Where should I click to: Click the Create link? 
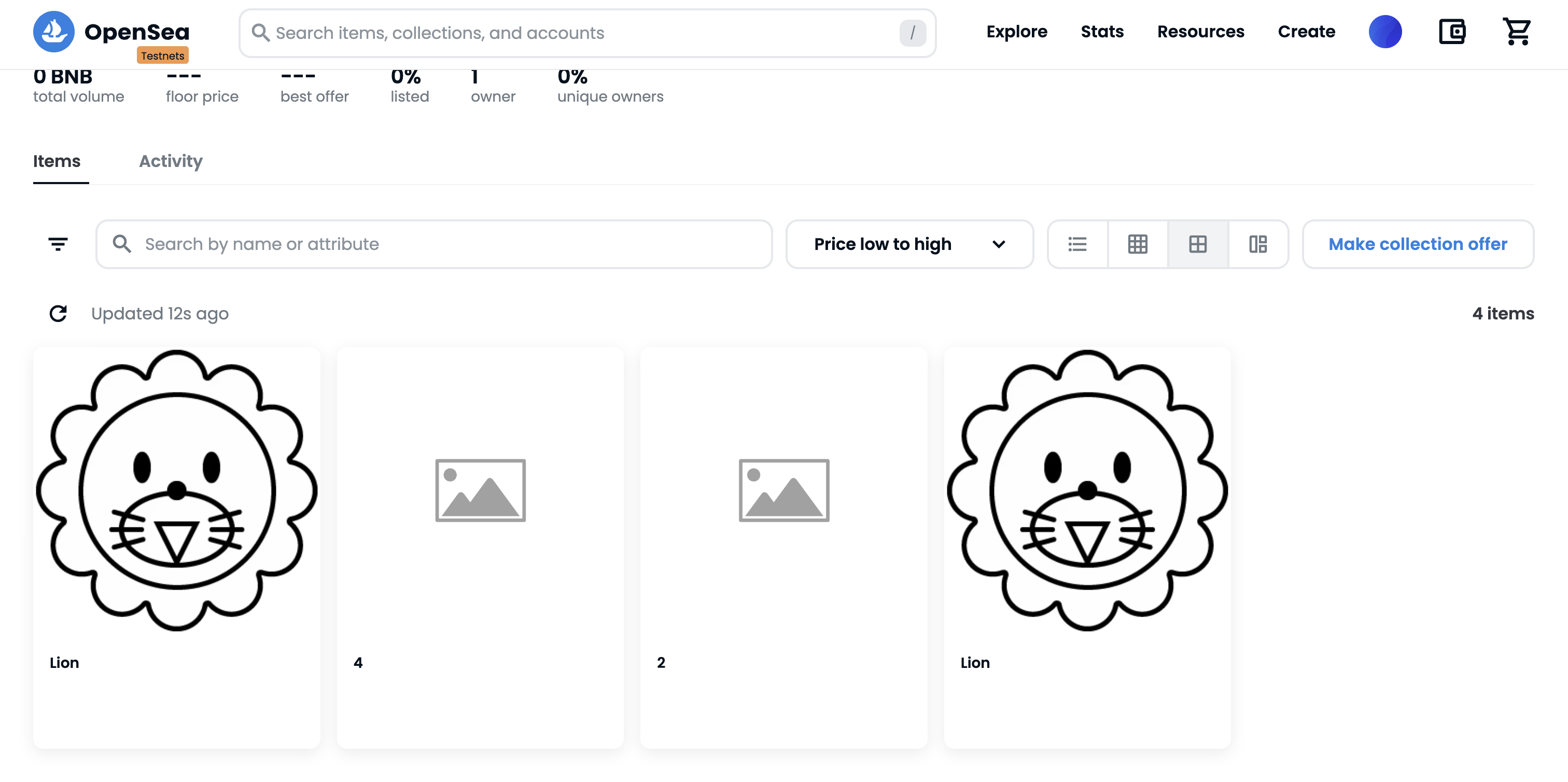[x=1306, y=32]
